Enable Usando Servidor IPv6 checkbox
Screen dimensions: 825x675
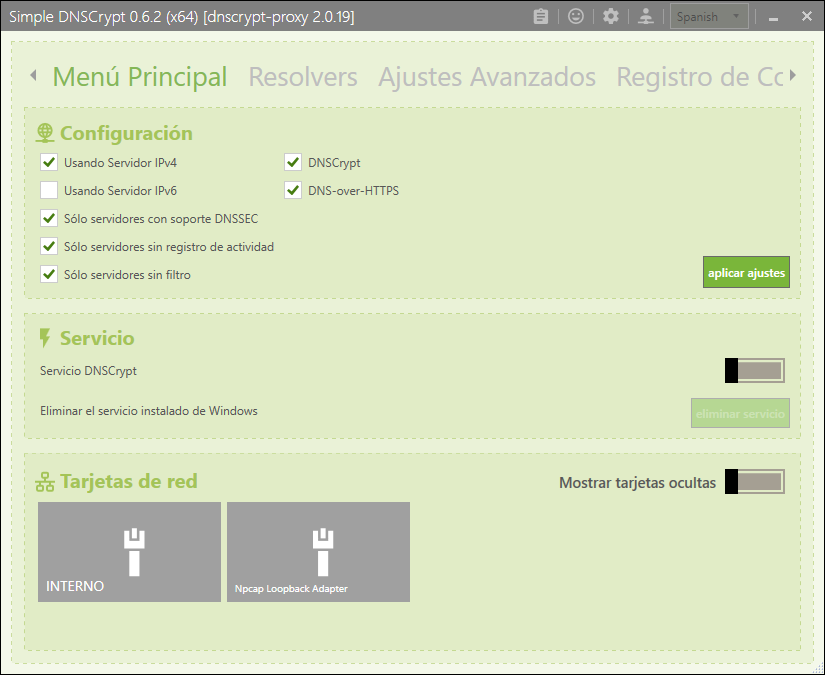pyautogui.click(x=49, y=190)
